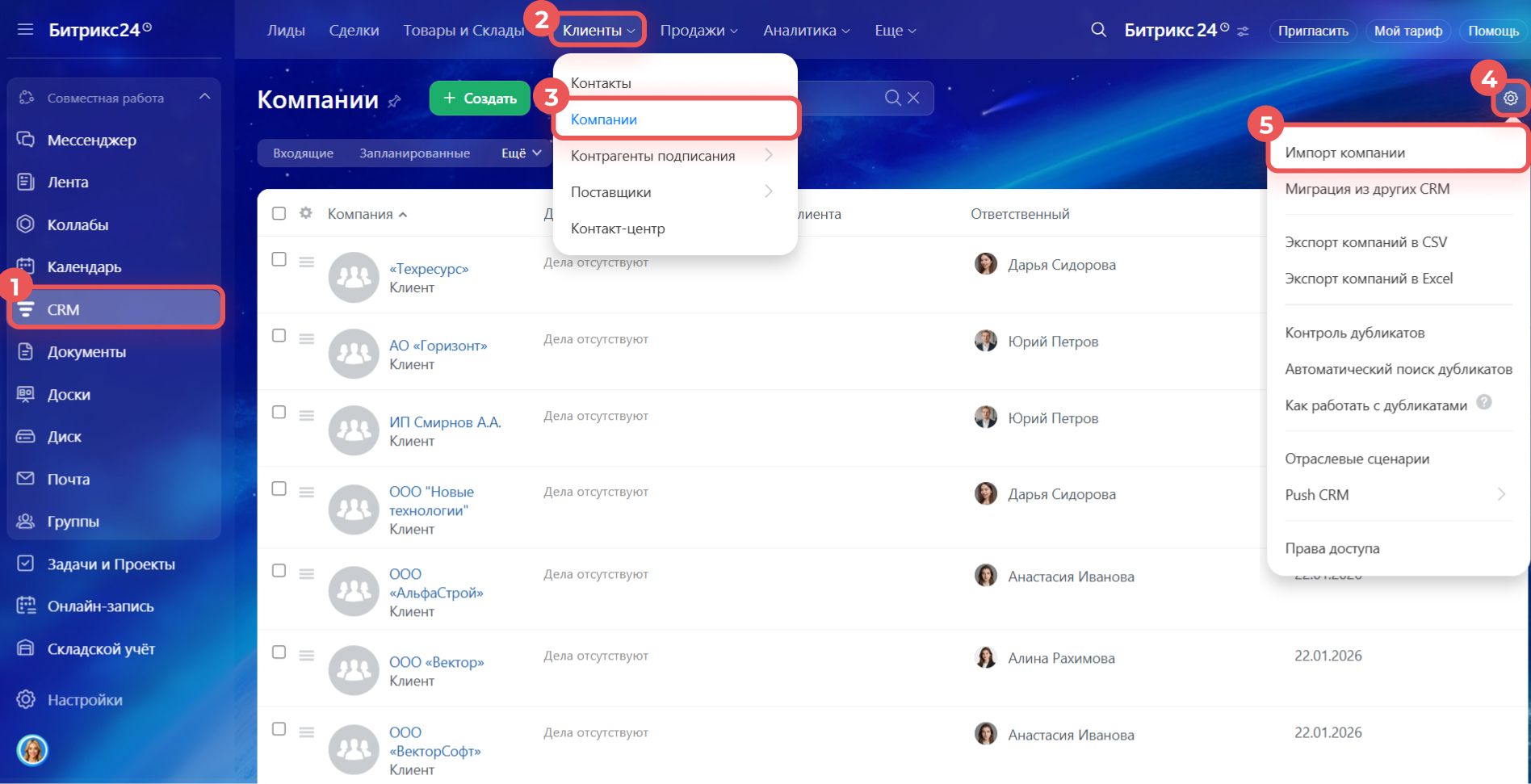This screenshot has width=1531, height=784.
Task: Open the gear settings icon at top right
Action: pyautogui.click(x=1510, y=99)
